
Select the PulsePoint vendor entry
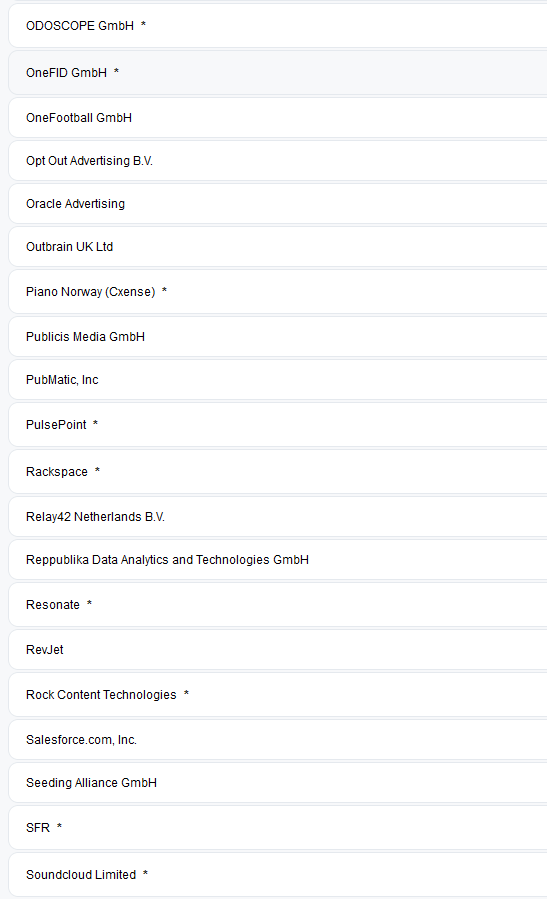pos(278,425)
